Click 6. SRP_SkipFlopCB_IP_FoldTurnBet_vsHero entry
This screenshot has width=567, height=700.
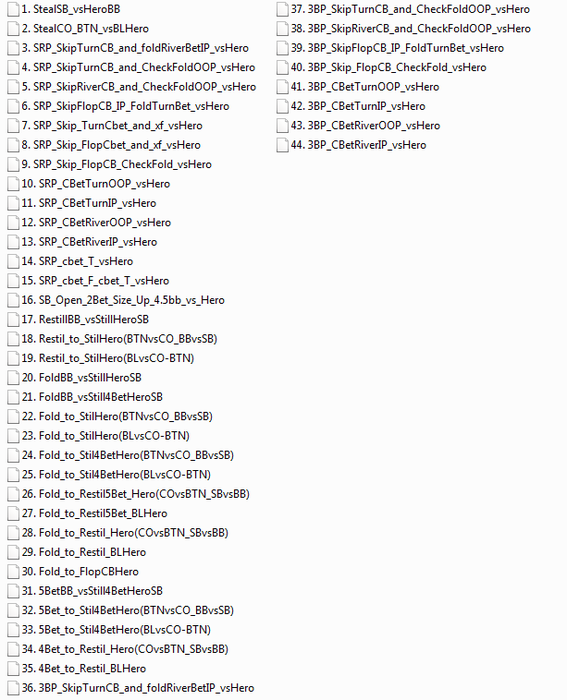(x=125, y=106)
